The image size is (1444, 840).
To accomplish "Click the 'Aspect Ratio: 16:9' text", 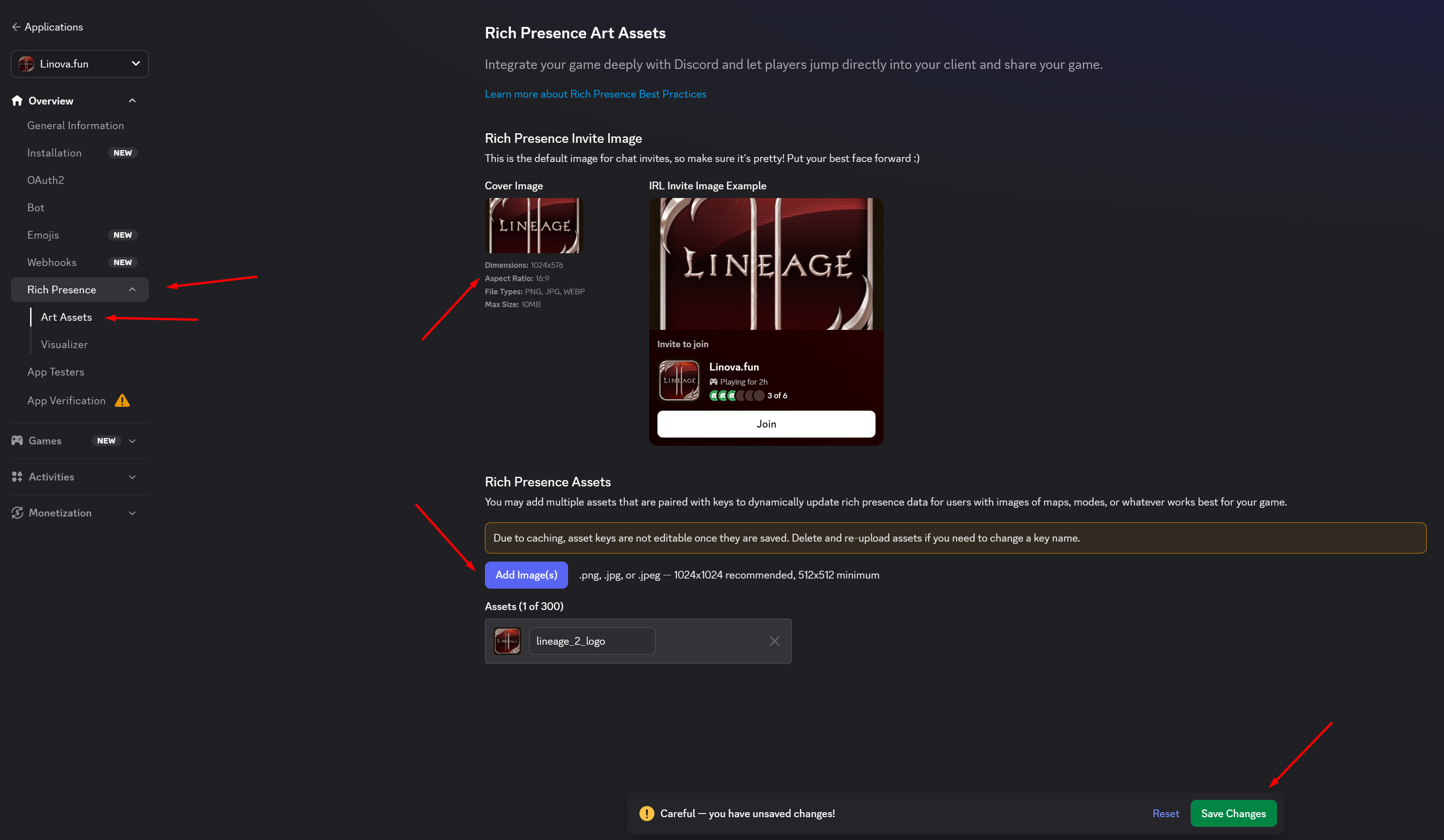I will [x=517, y=278].
